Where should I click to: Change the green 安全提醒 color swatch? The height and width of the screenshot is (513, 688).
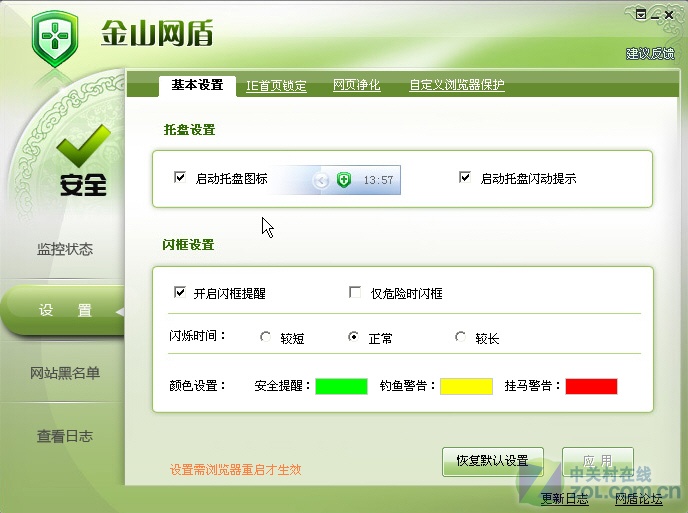[x=341, y=386]
